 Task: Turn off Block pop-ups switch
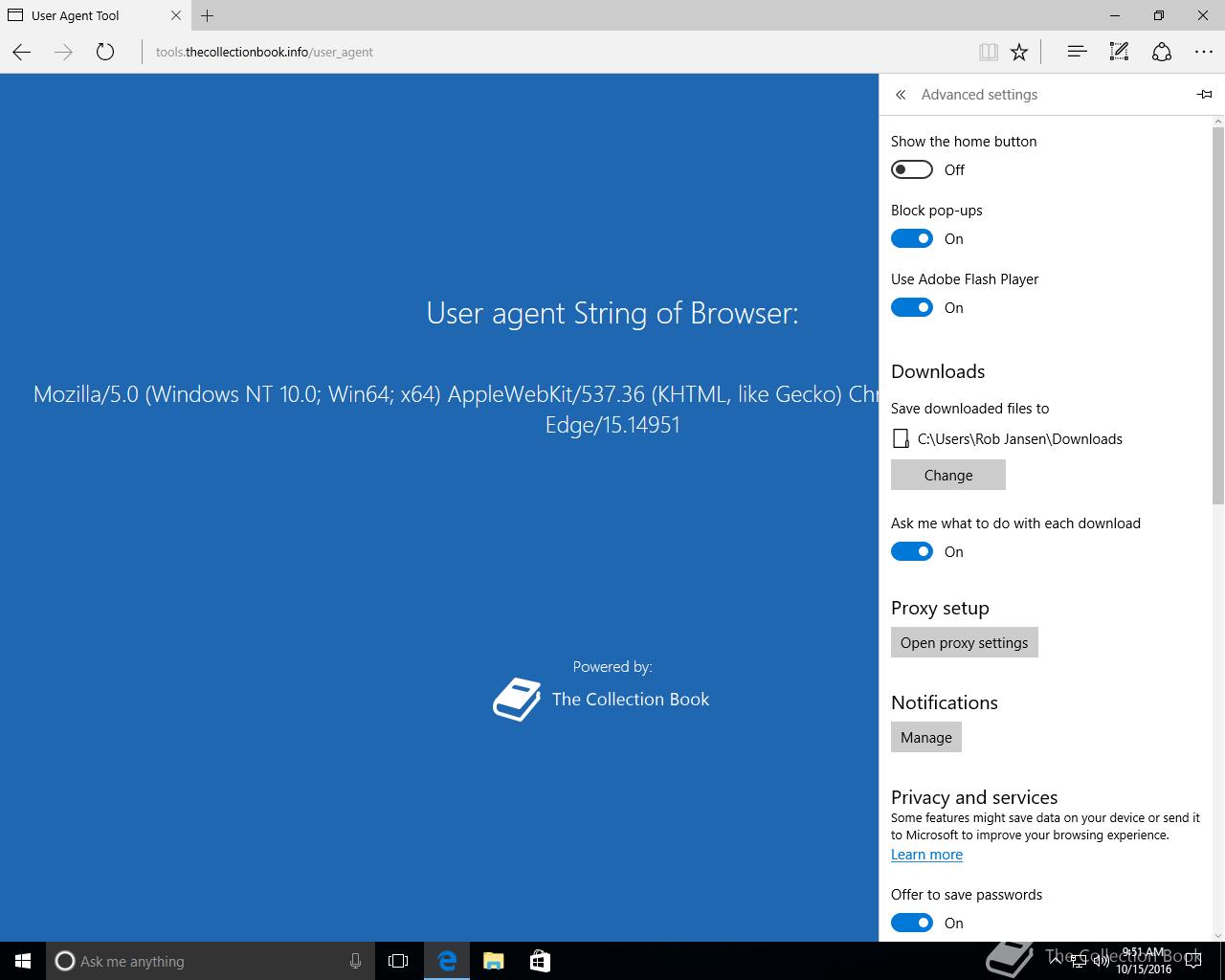coord(912,238)
